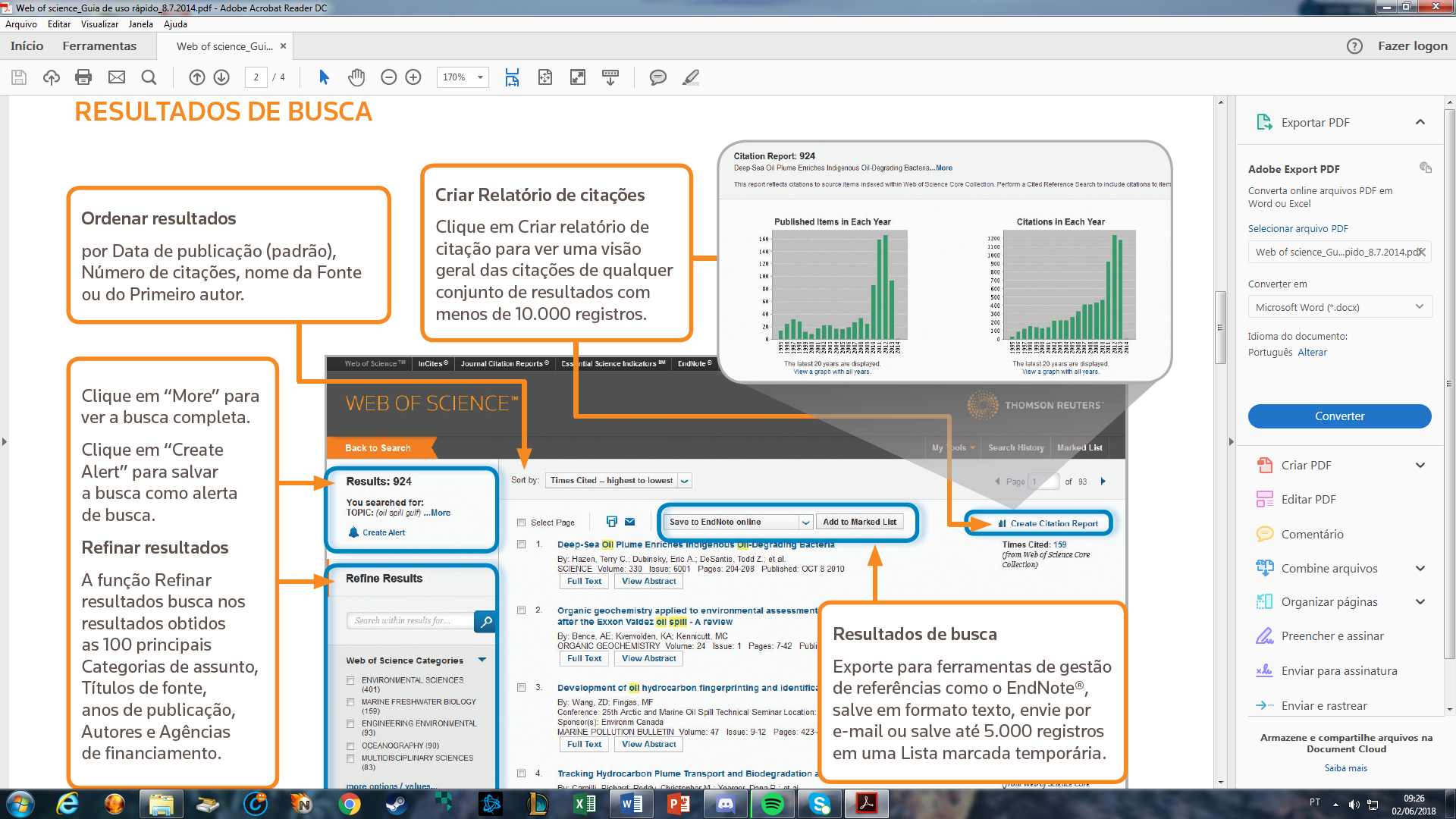Select the arrow Selection tool

point(324,77)
